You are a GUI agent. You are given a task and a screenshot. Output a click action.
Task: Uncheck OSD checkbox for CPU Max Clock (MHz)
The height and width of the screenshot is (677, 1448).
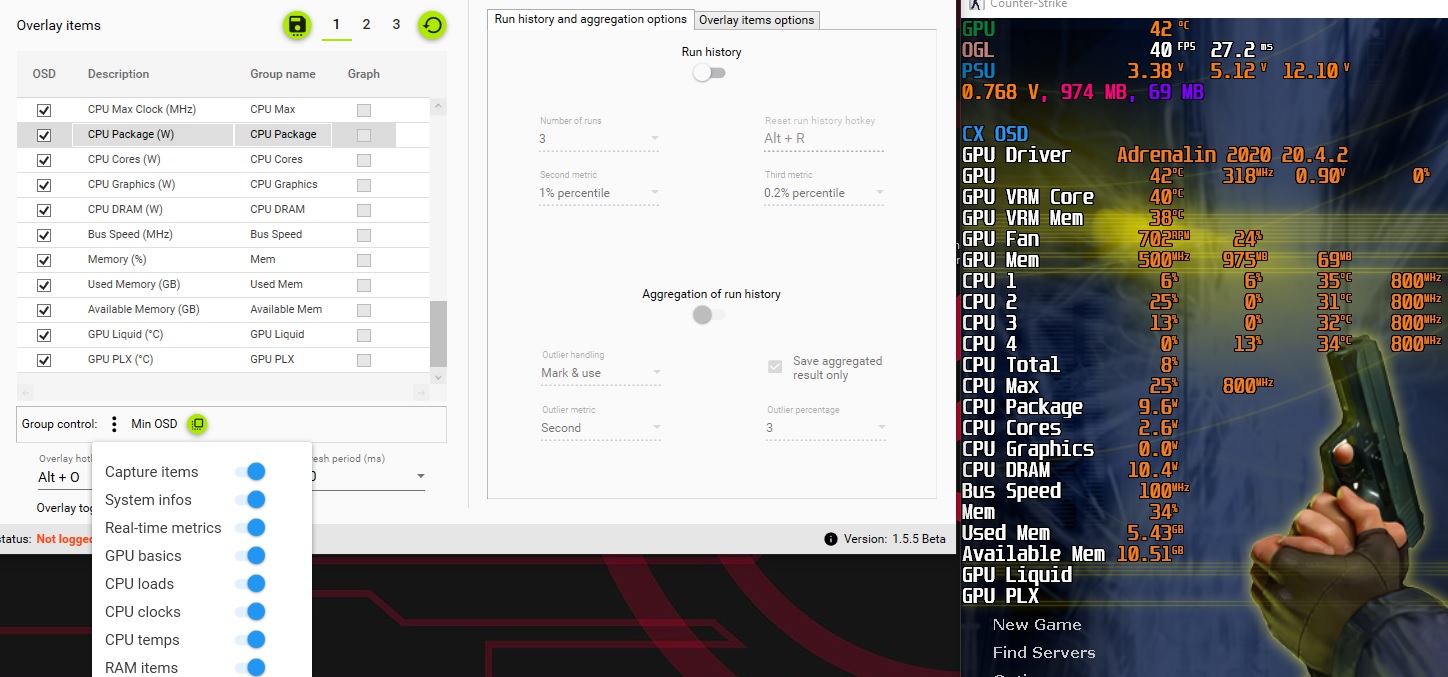click(44, 110)
